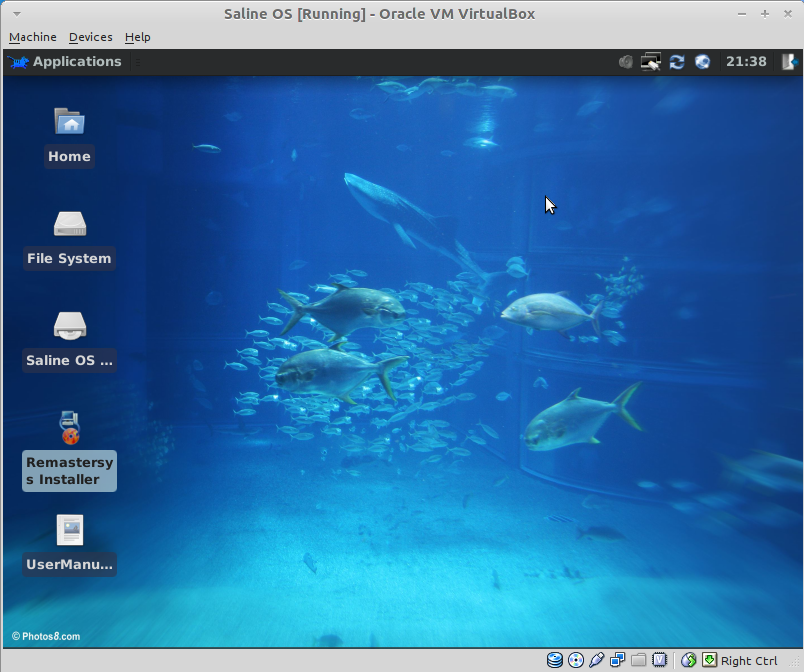Click the 21:38 panel clock
This screenshot has width=804, height=672.
[746, 61]
